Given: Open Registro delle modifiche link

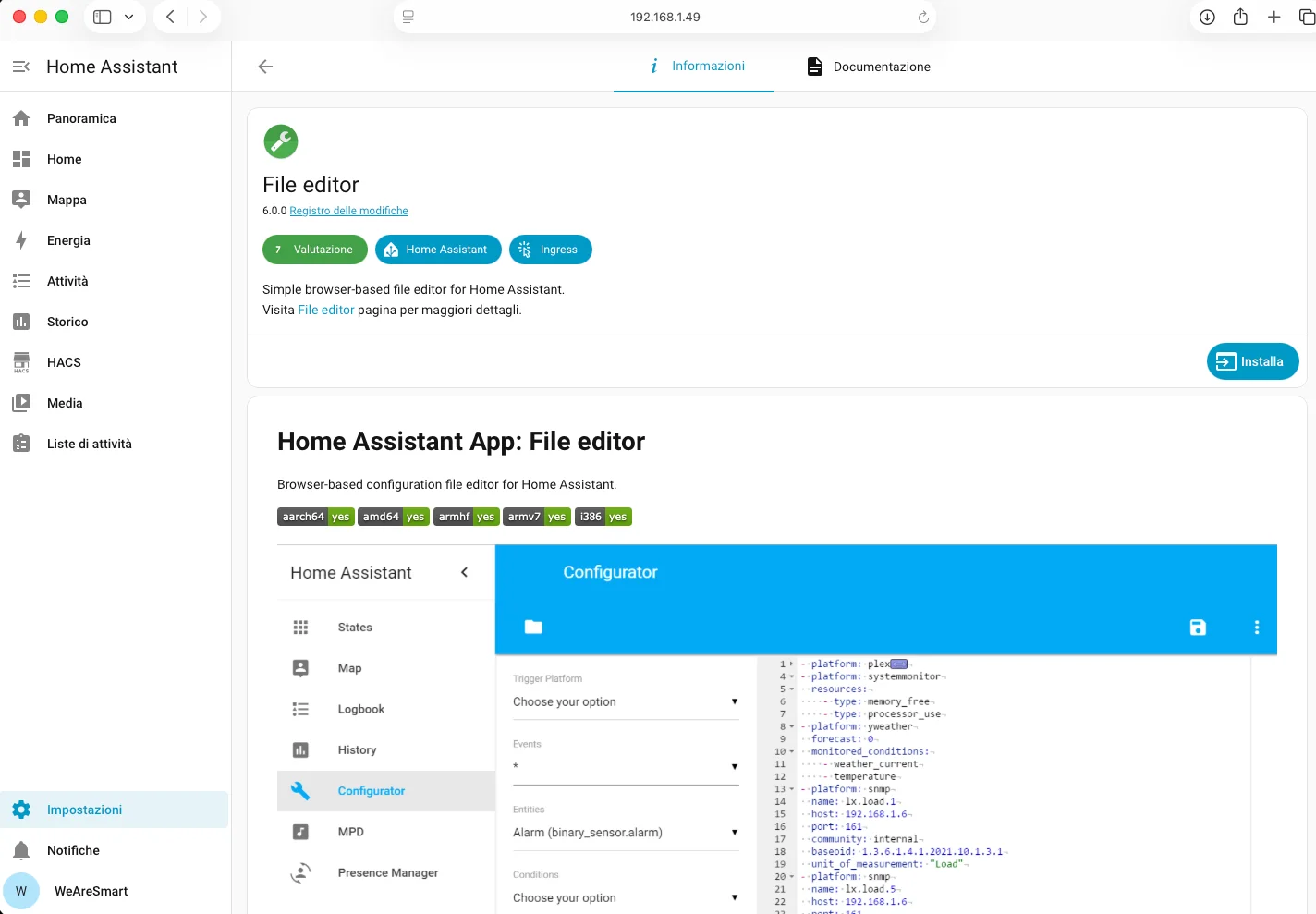Looking at the screenshot, I should pos(348,211).
